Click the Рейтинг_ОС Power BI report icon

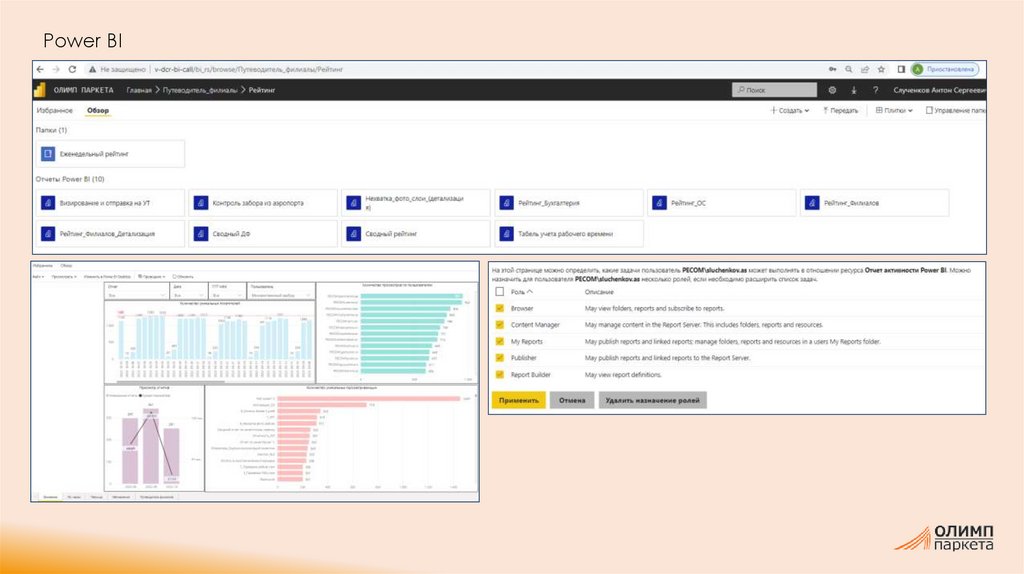[660, 203]
